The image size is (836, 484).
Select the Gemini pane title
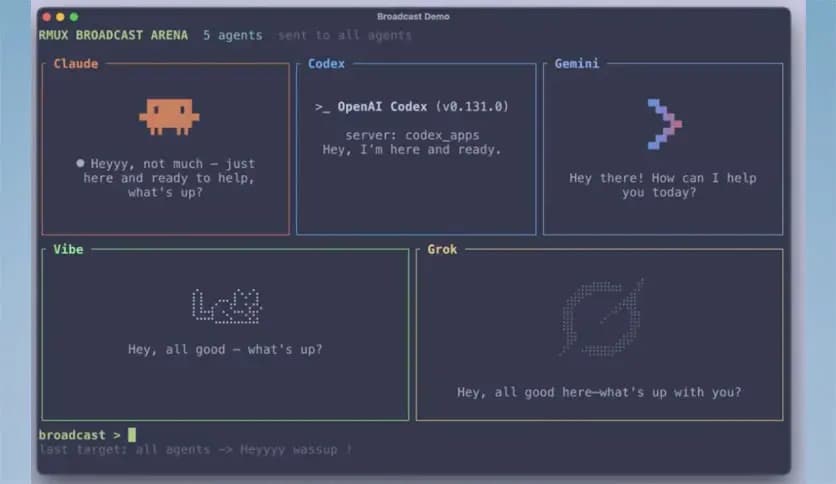577,63
